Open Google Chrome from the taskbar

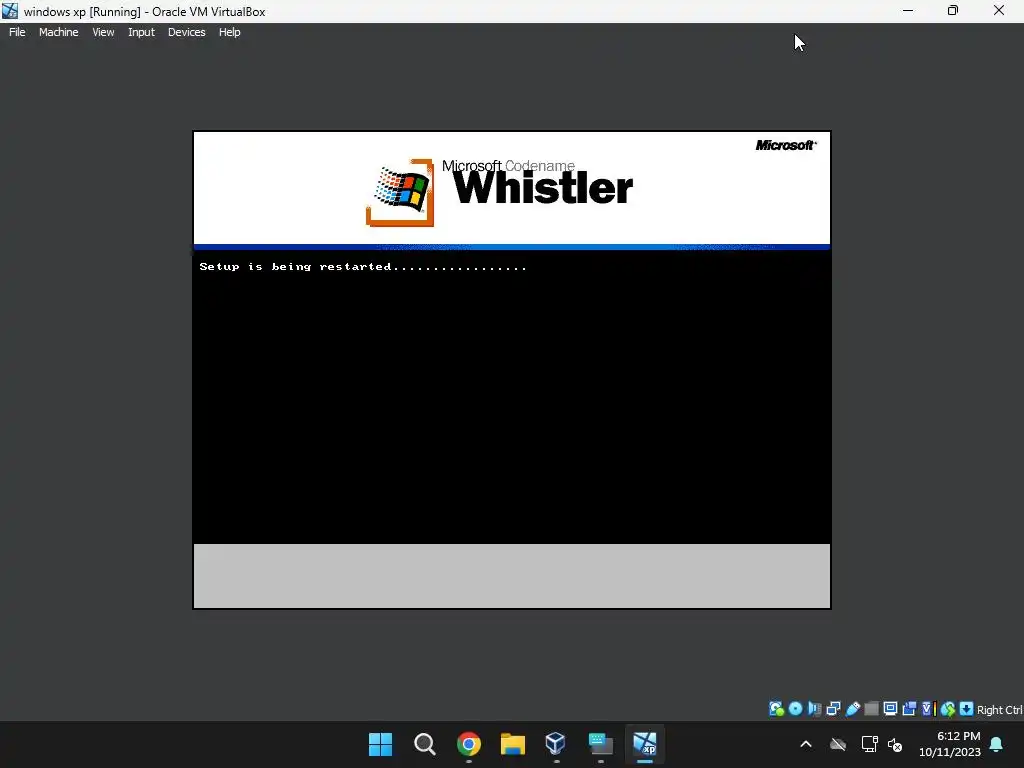click(468, 743)
